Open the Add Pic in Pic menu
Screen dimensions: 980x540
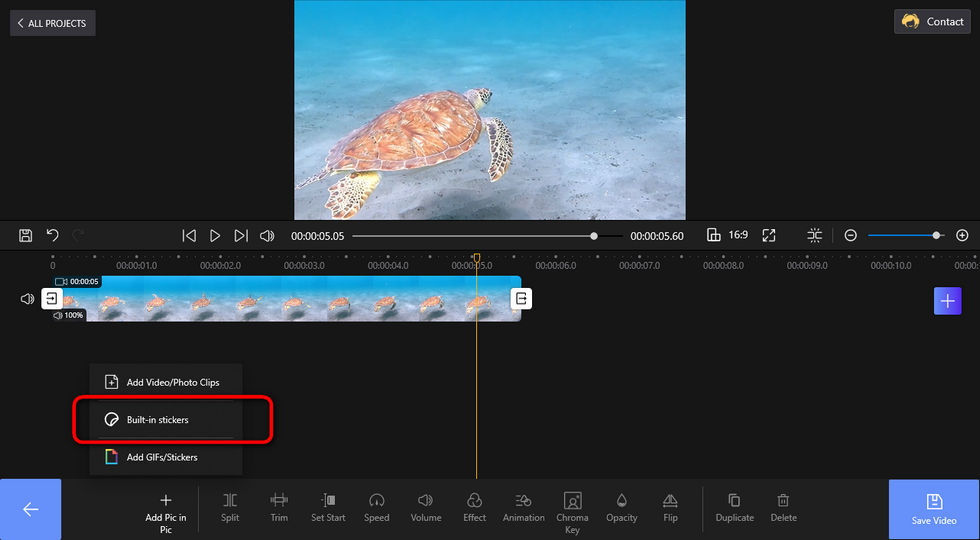[166, 512]
